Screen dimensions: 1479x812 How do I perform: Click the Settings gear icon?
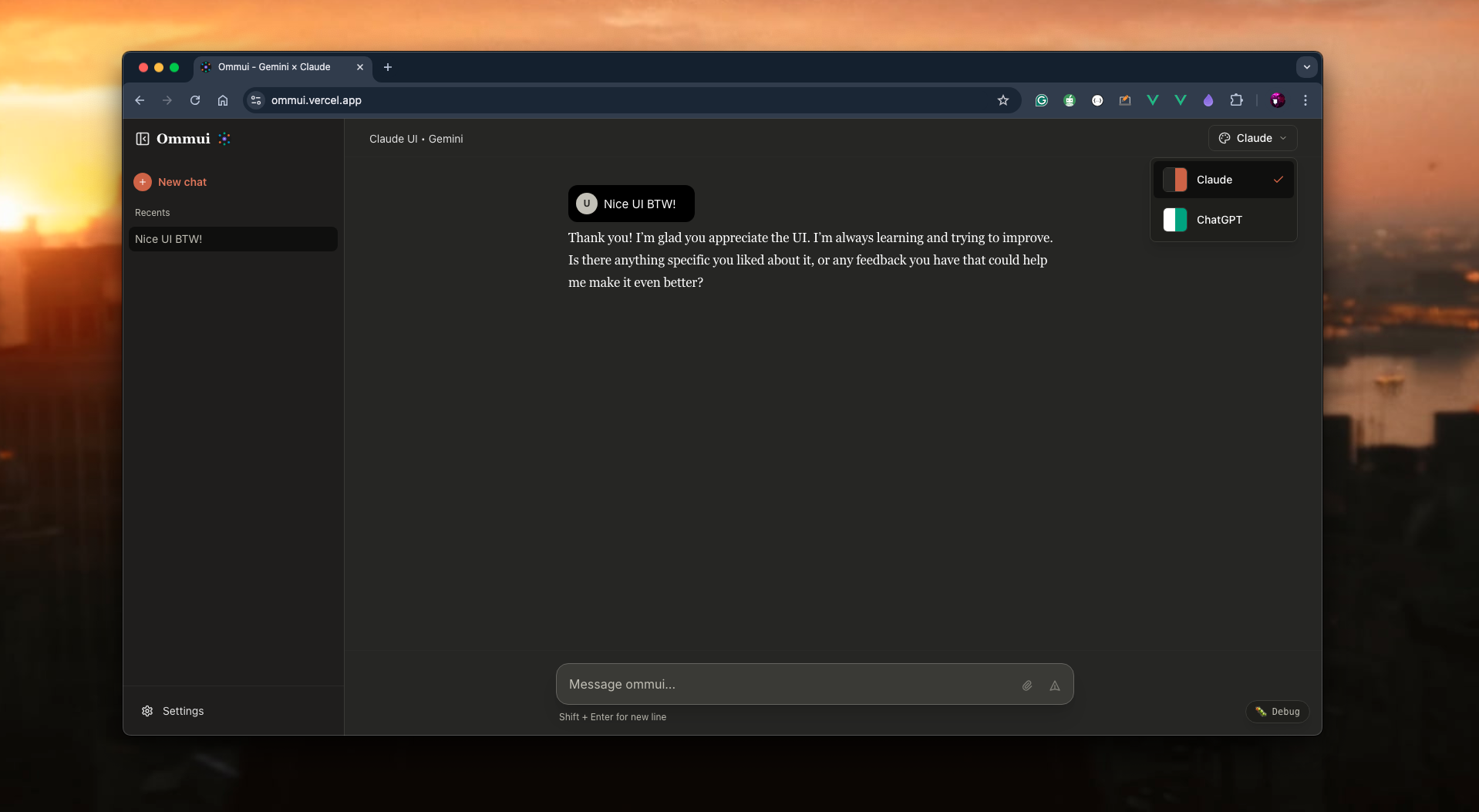pos(147,711)
